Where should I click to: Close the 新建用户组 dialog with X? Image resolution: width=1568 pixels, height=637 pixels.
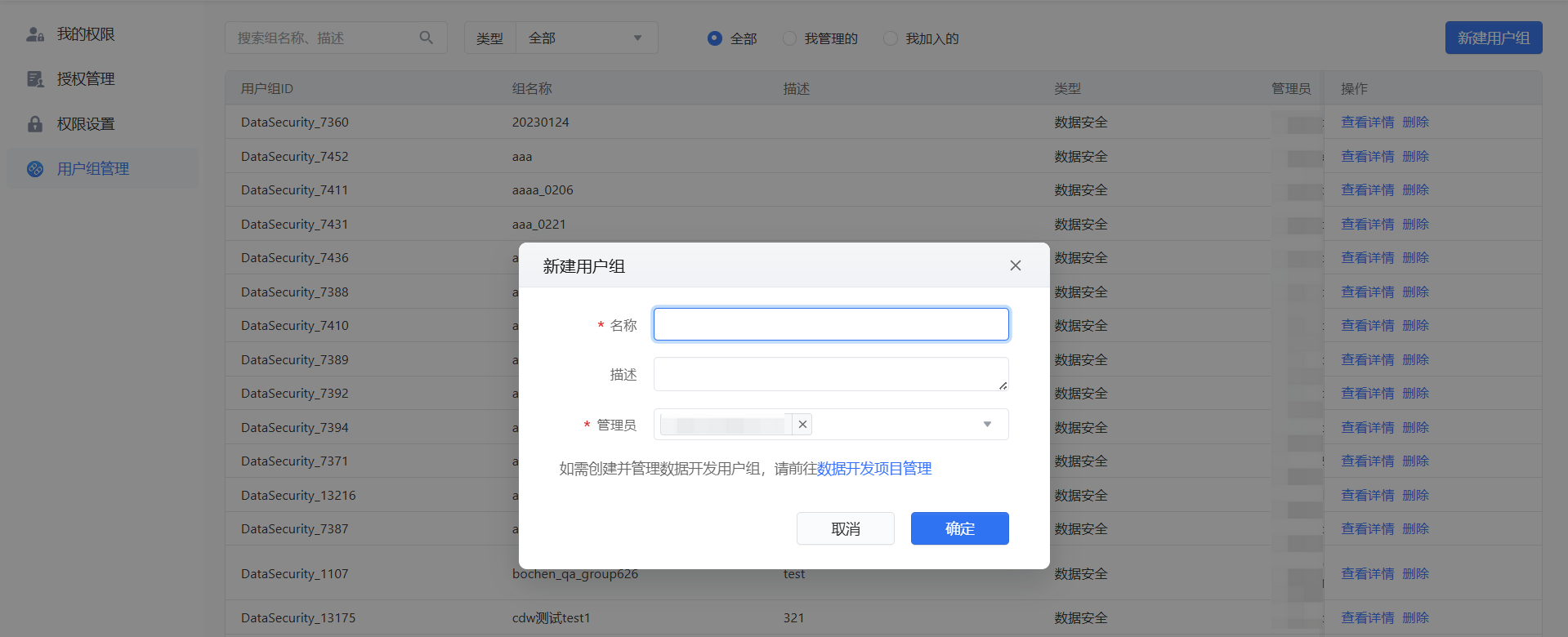point(1015,265)
